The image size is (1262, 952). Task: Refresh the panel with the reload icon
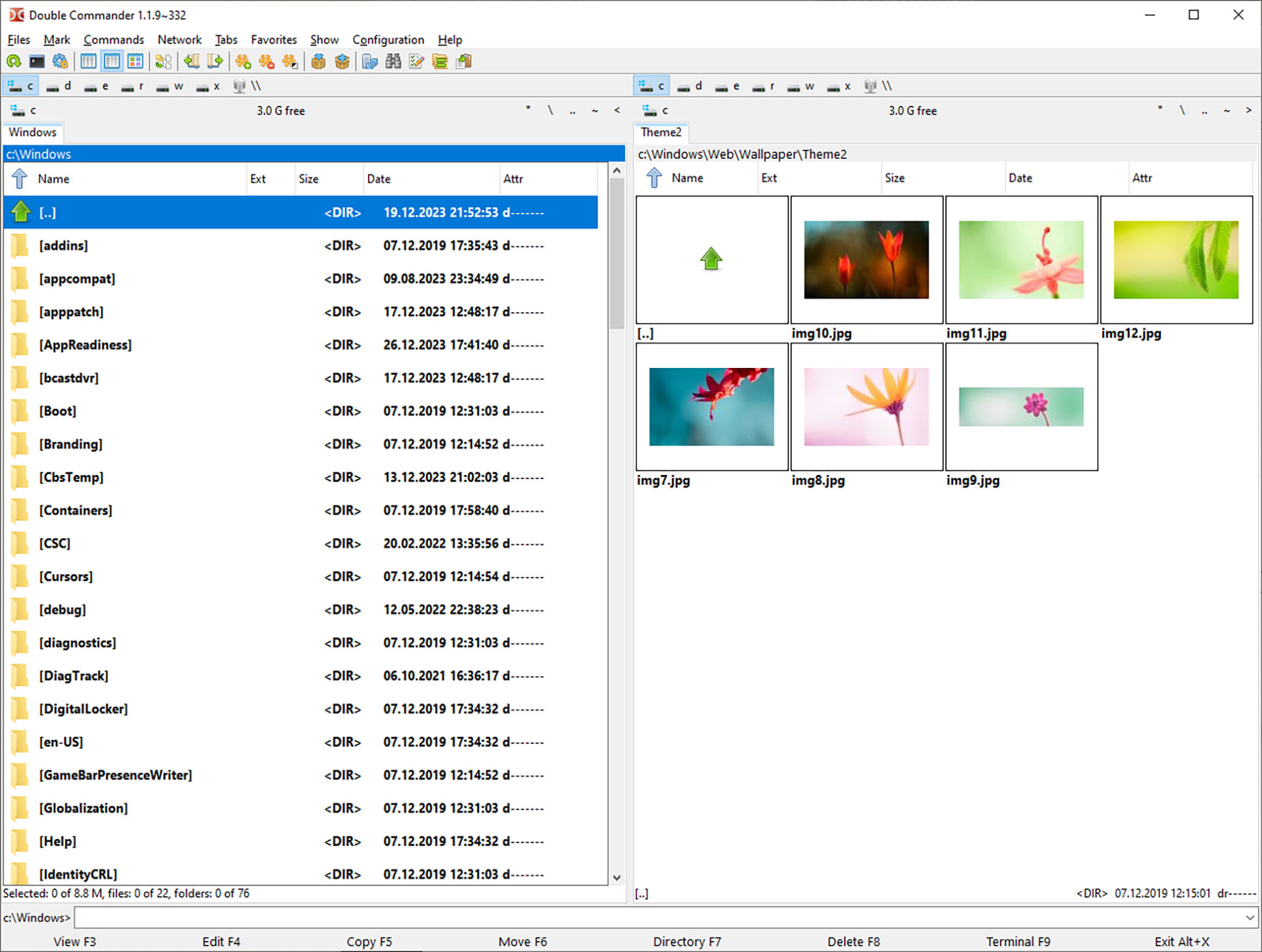(14, 61)
